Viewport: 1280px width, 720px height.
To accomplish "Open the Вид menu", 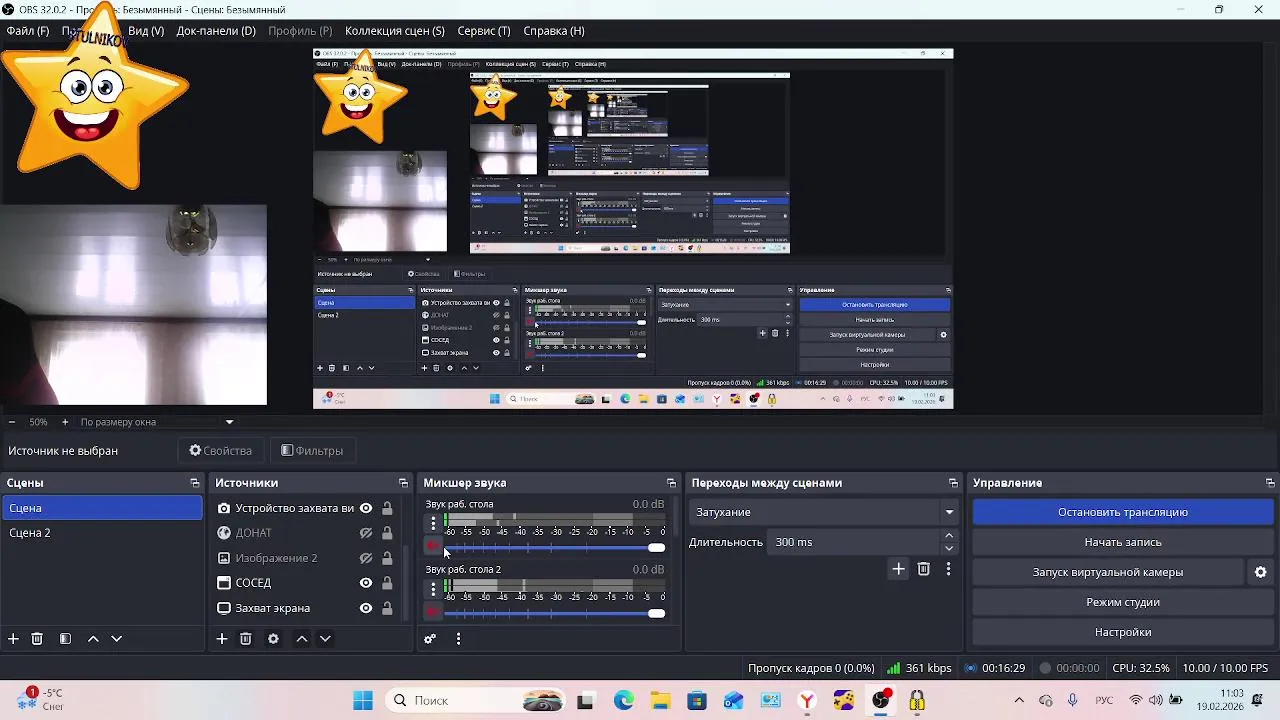I will click(145, 31).
